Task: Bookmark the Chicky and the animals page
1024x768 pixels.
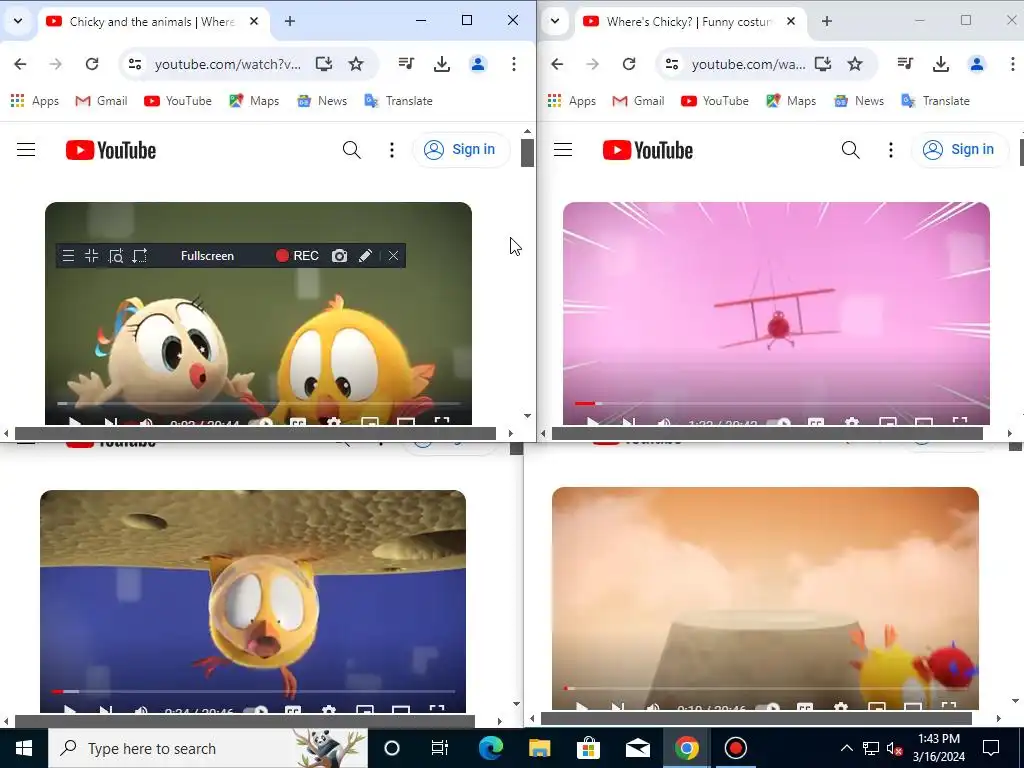Action: [356, 64]
